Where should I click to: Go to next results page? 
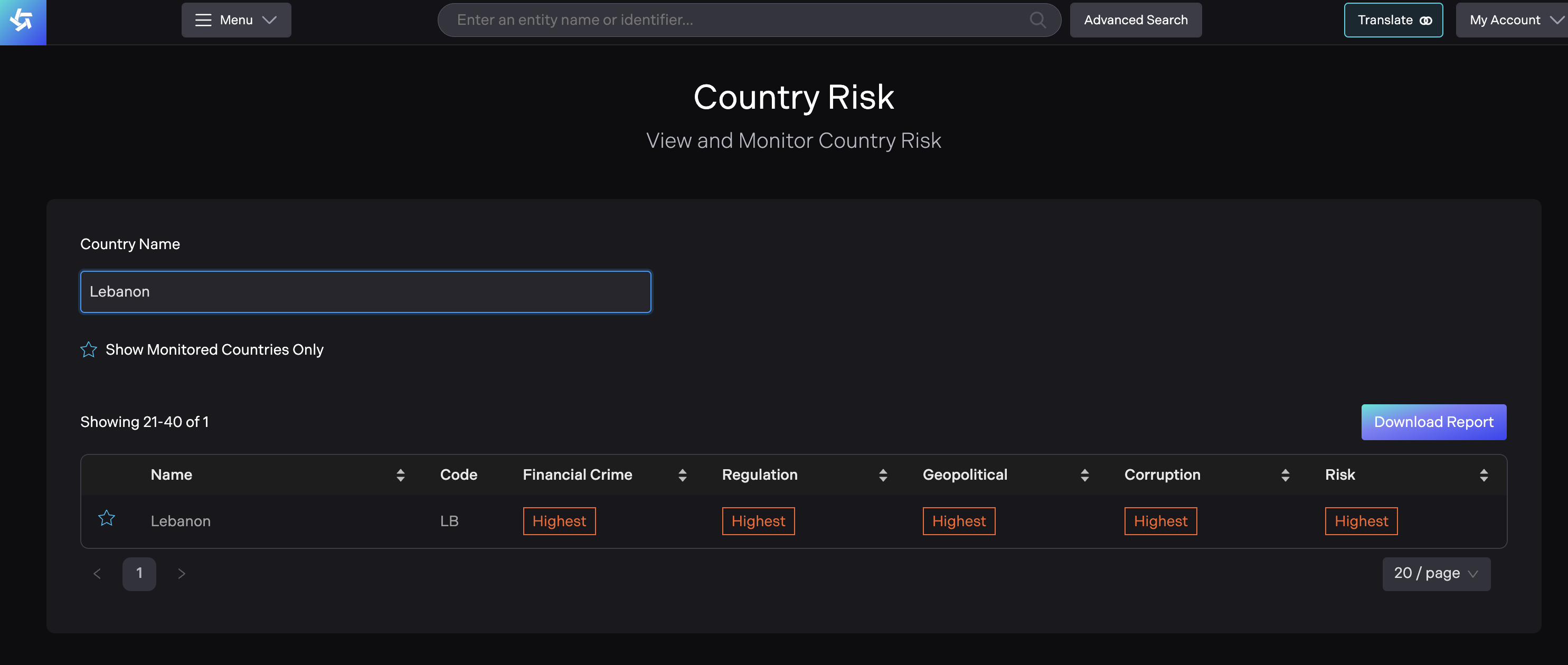(181, 574)
